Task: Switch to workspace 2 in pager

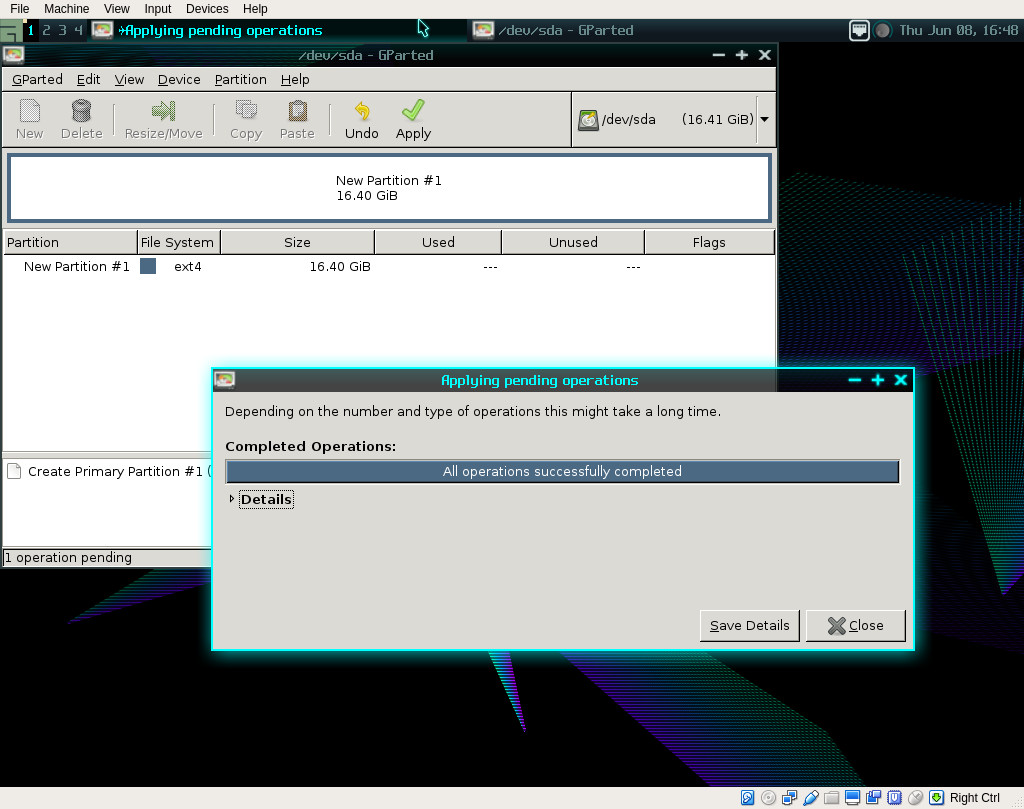Action: [x=46, y=30]
